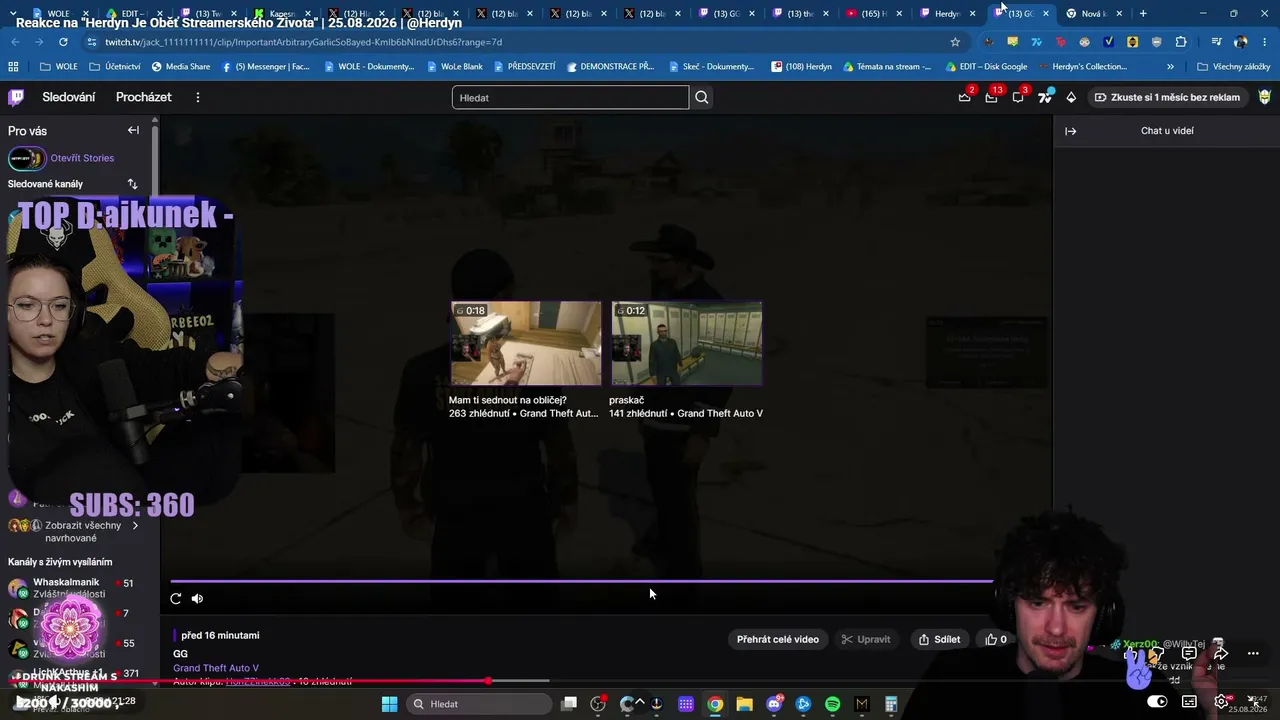Open the Twitch user avatar menu
The height and width of the screenshot is (720, 1280).
(1265, 97)
